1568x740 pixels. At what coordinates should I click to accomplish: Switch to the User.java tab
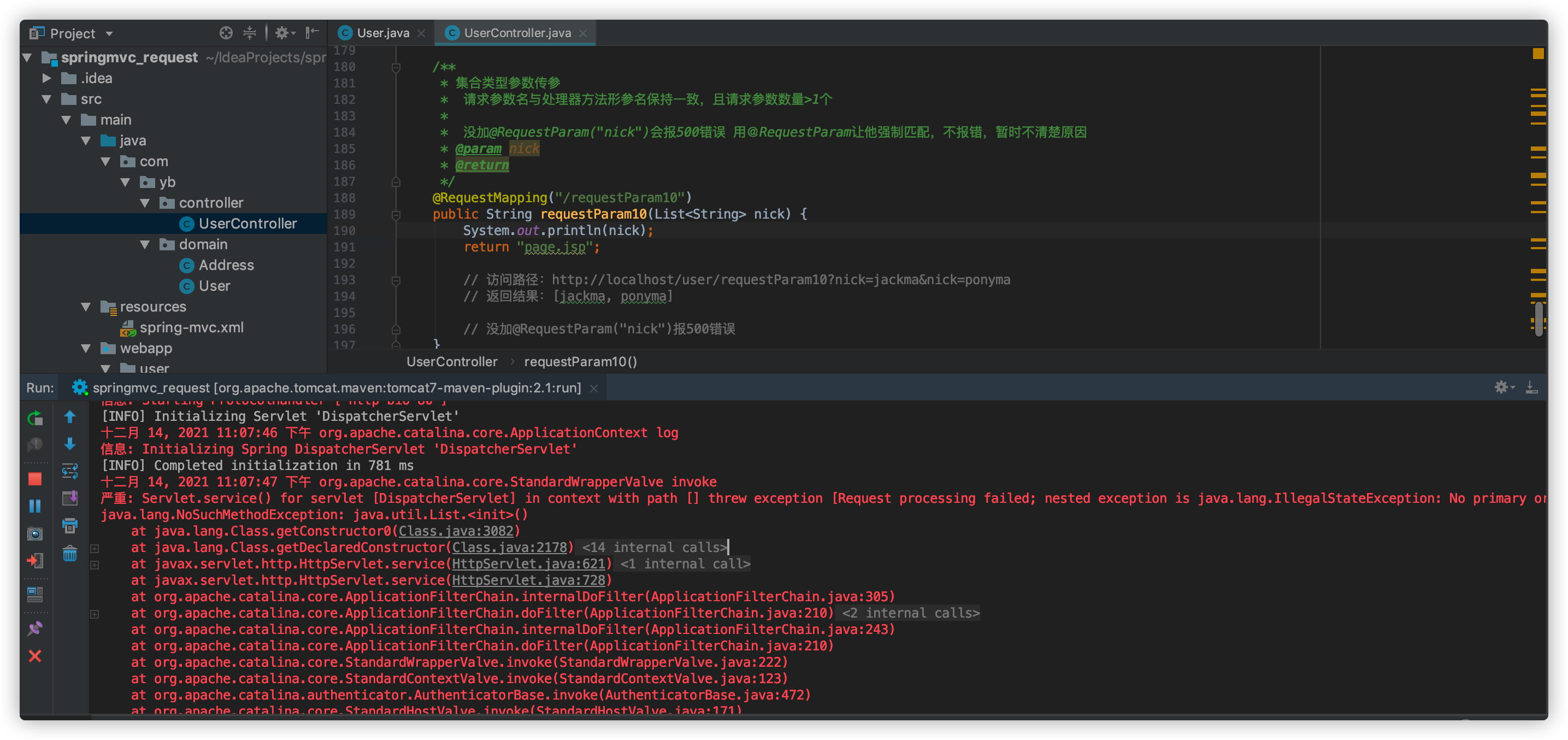click(382, 33)
